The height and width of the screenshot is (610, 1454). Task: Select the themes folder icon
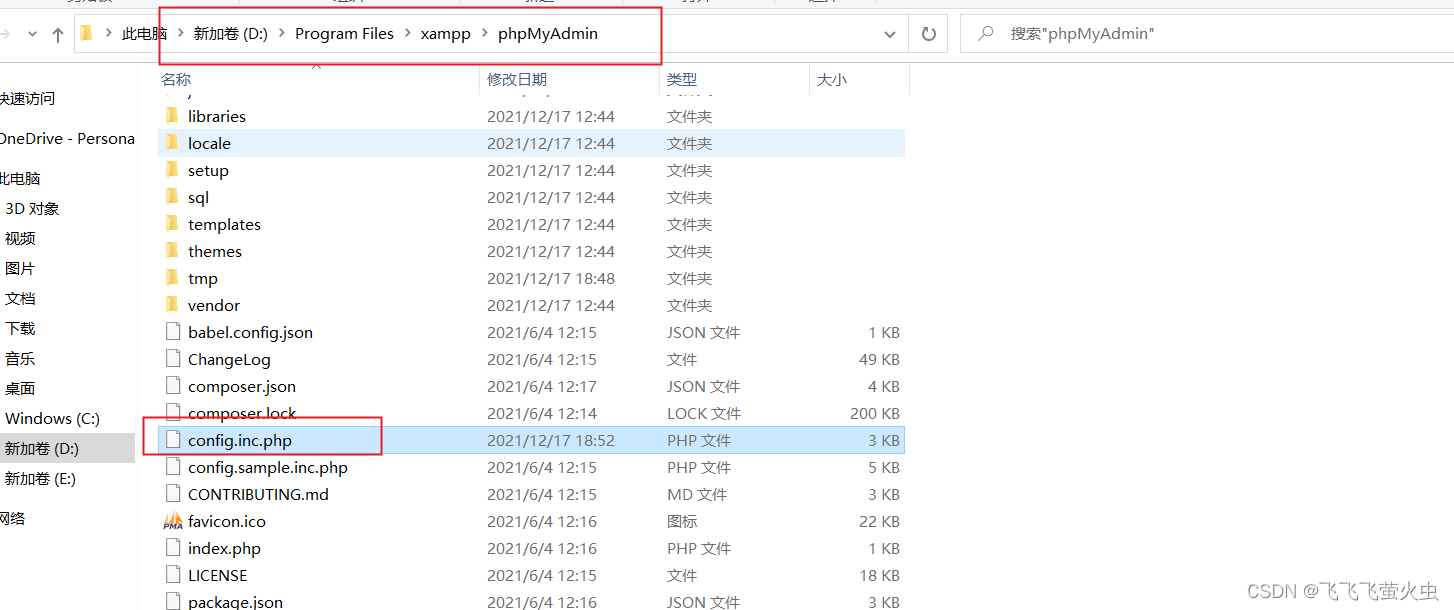(171, 251)
